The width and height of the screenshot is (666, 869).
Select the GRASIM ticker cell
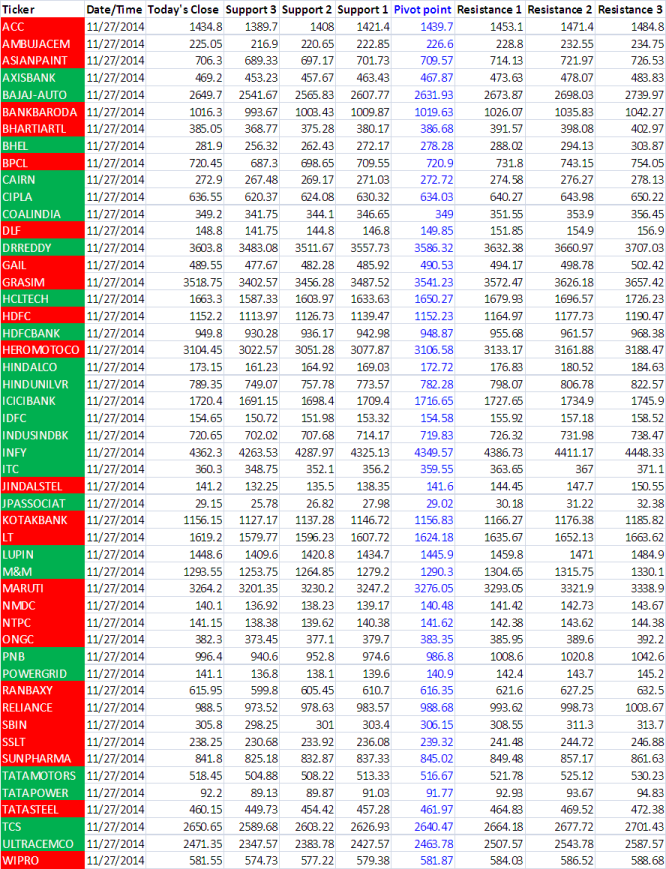(x=42, y=282)
